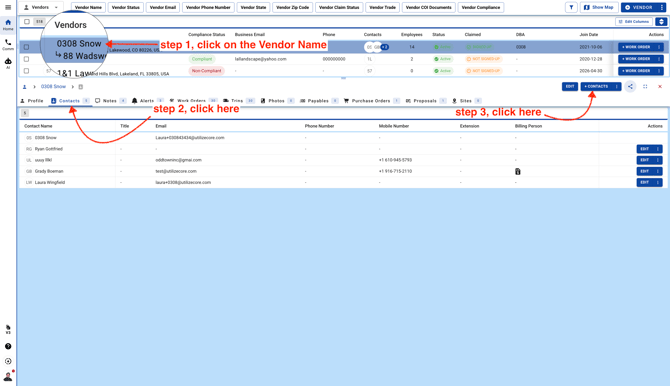
Task: Open Work Order kebab menu for 2026-04-30 row
Action: (659, 71)
